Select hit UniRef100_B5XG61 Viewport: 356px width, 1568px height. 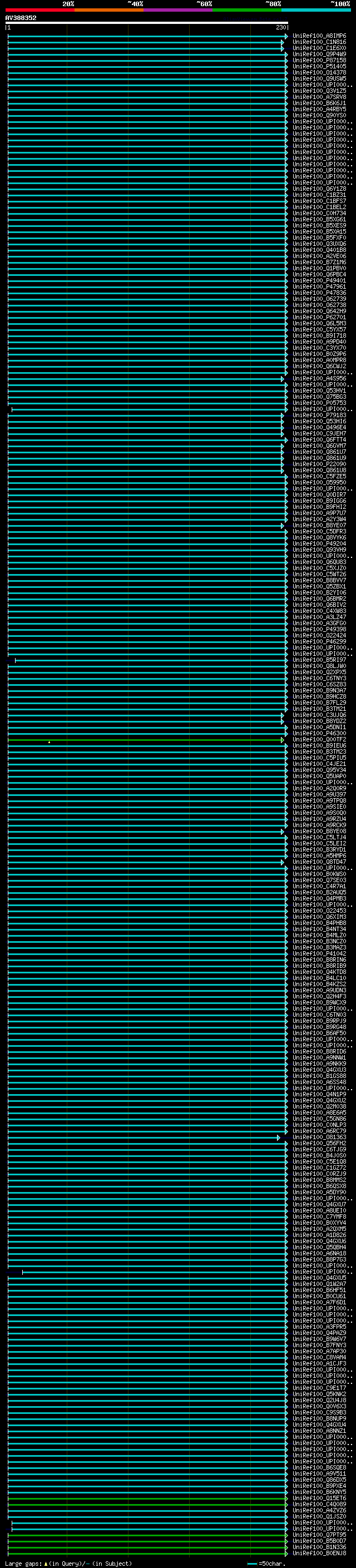[x=319, y=219]
